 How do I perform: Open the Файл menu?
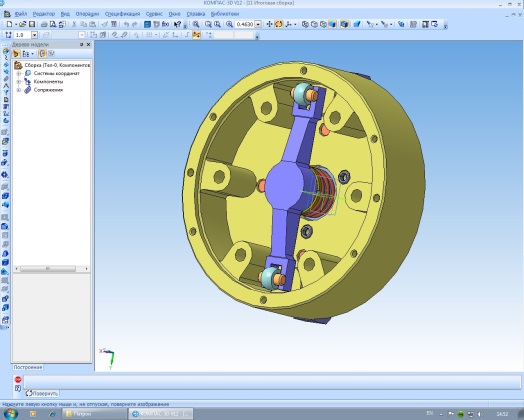(x=21, y=14)
